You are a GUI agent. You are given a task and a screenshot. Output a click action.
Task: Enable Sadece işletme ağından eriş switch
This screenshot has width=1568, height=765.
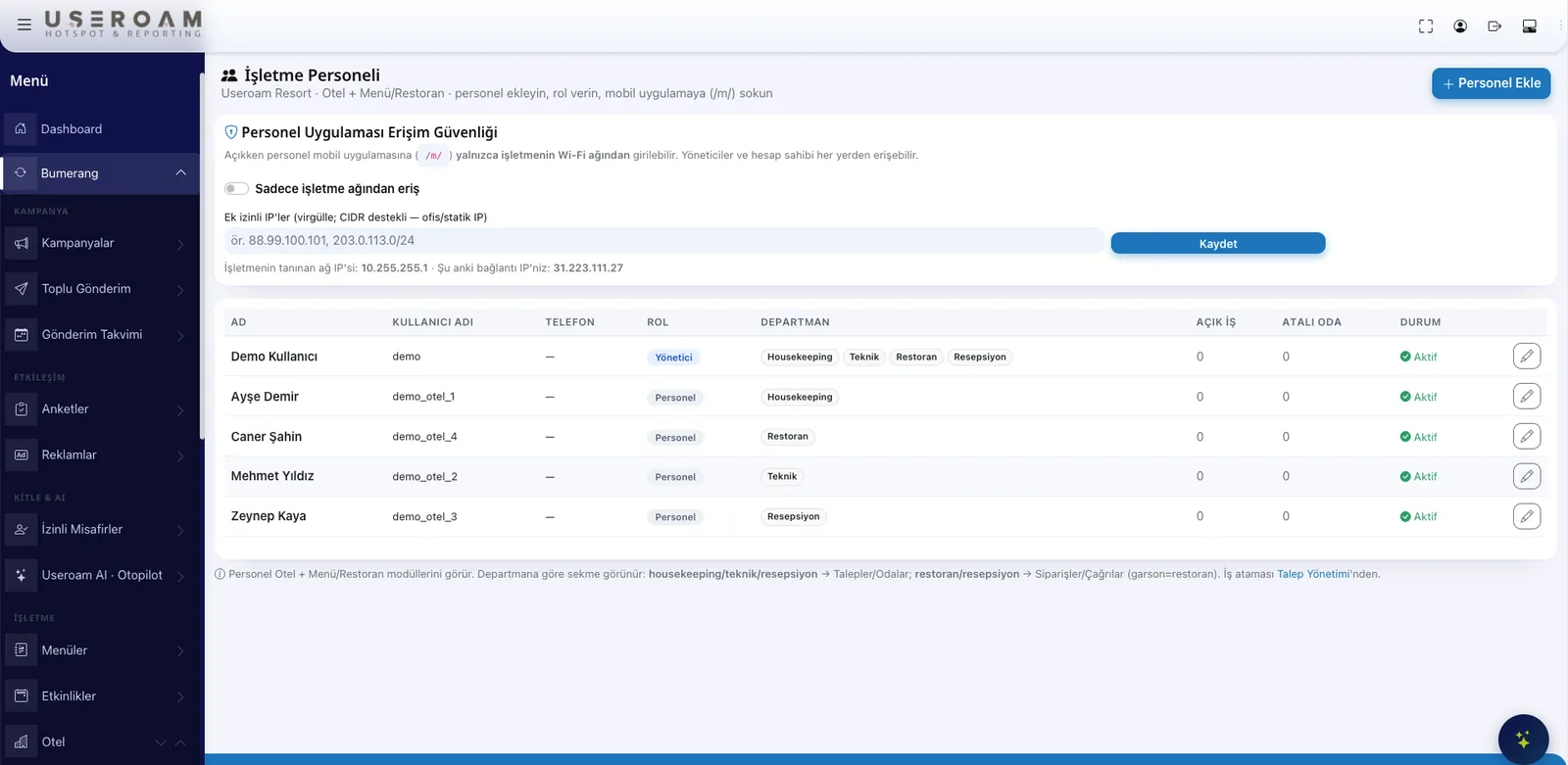236,189
